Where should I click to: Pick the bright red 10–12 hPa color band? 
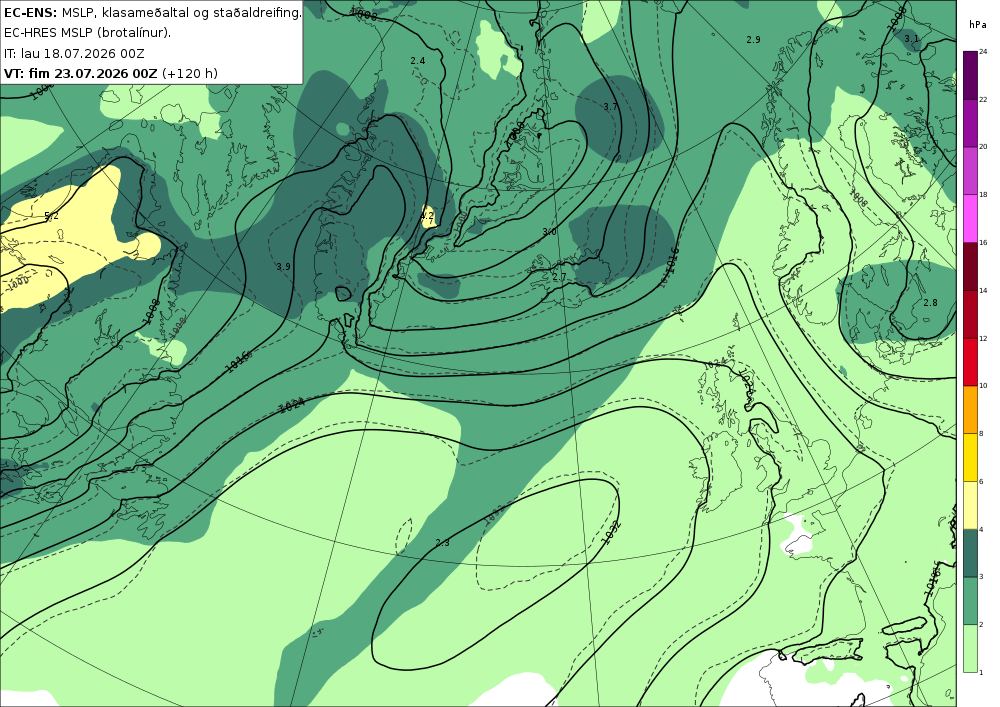click(970, 361)
